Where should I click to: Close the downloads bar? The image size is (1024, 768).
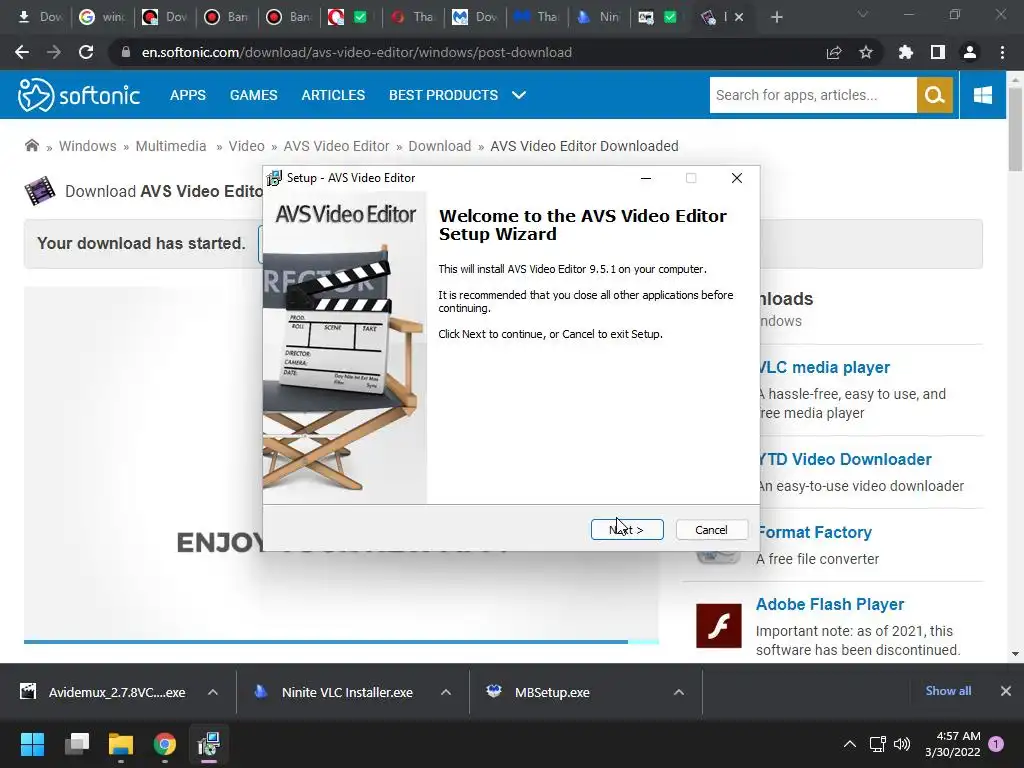1006,691
